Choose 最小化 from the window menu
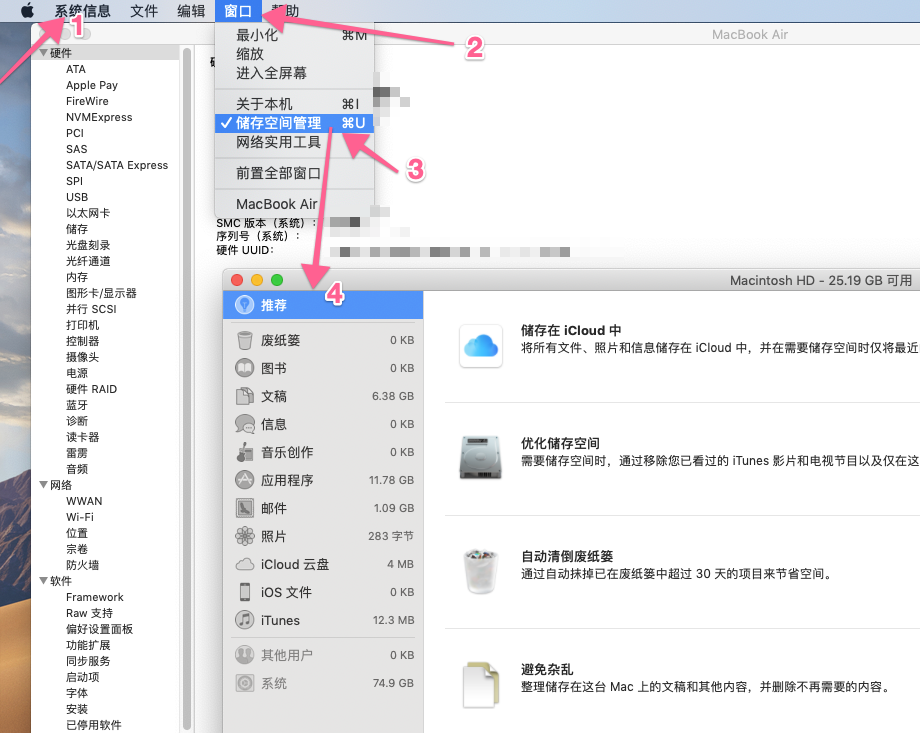This screenshot has width=920, height=733. 295,35
